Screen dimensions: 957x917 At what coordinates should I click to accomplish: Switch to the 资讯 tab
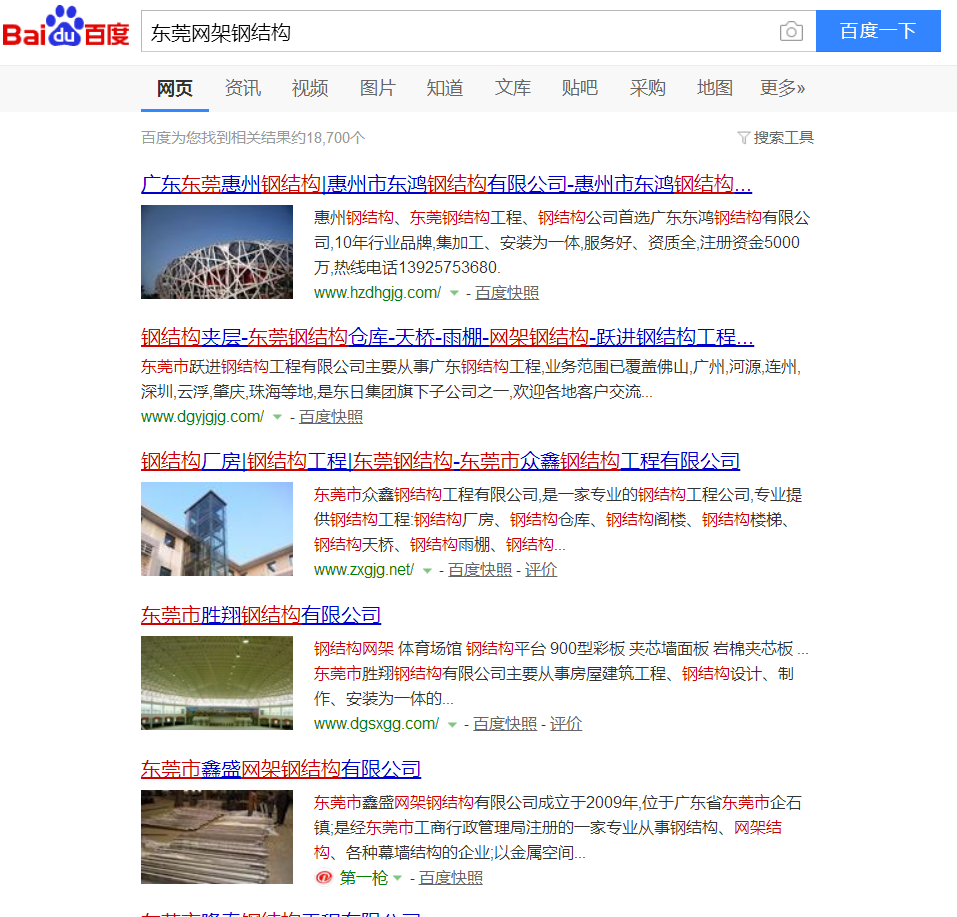tap(242, 89)
